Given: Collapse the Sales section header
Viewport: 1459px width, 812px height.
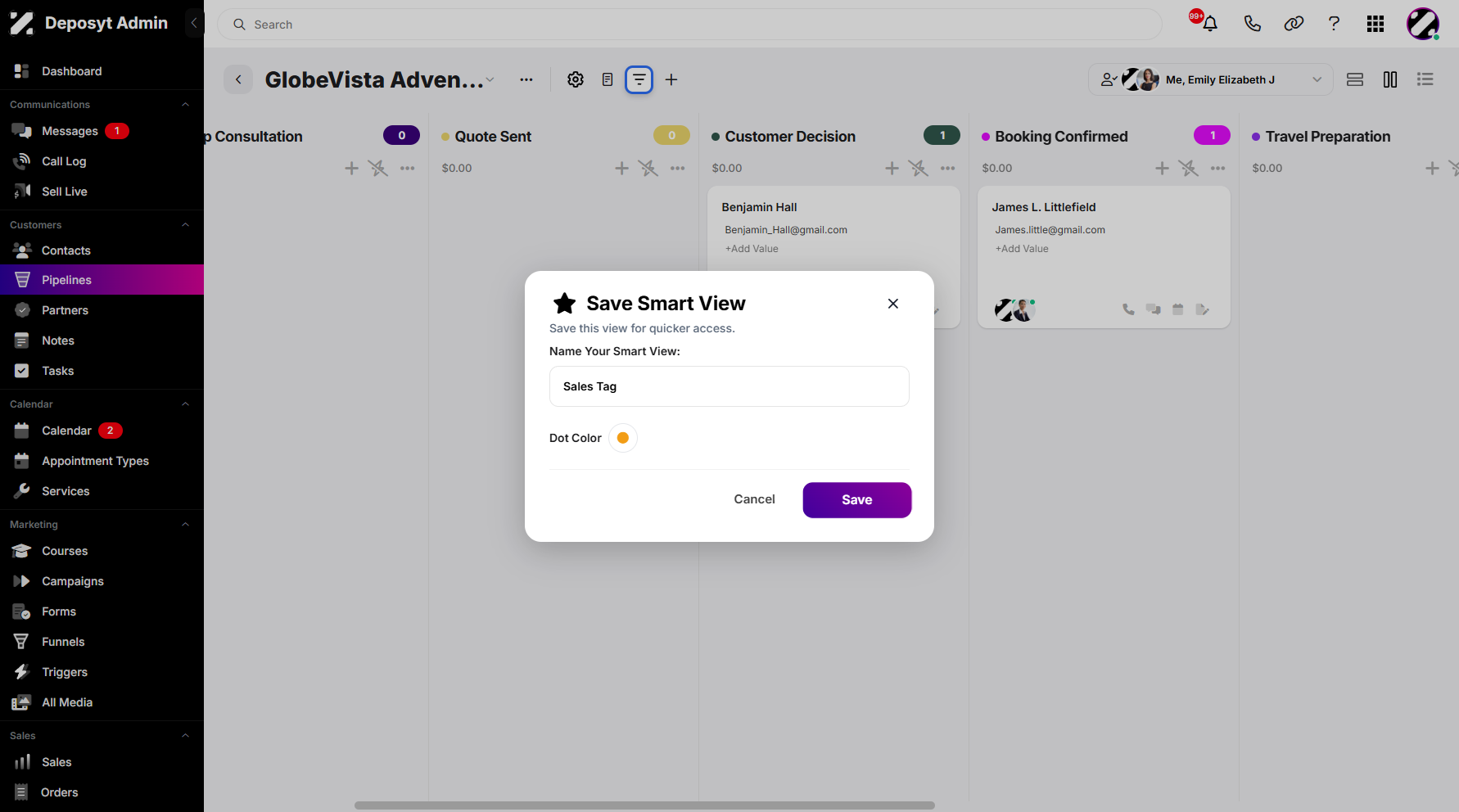Looking at the screenshot, I should click(185, 736).
